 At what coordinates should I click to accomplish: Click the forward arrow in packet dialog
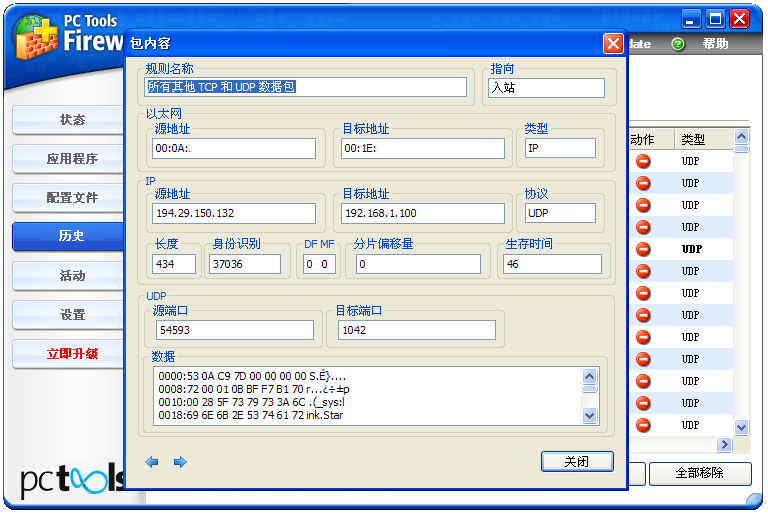point(180,462)
